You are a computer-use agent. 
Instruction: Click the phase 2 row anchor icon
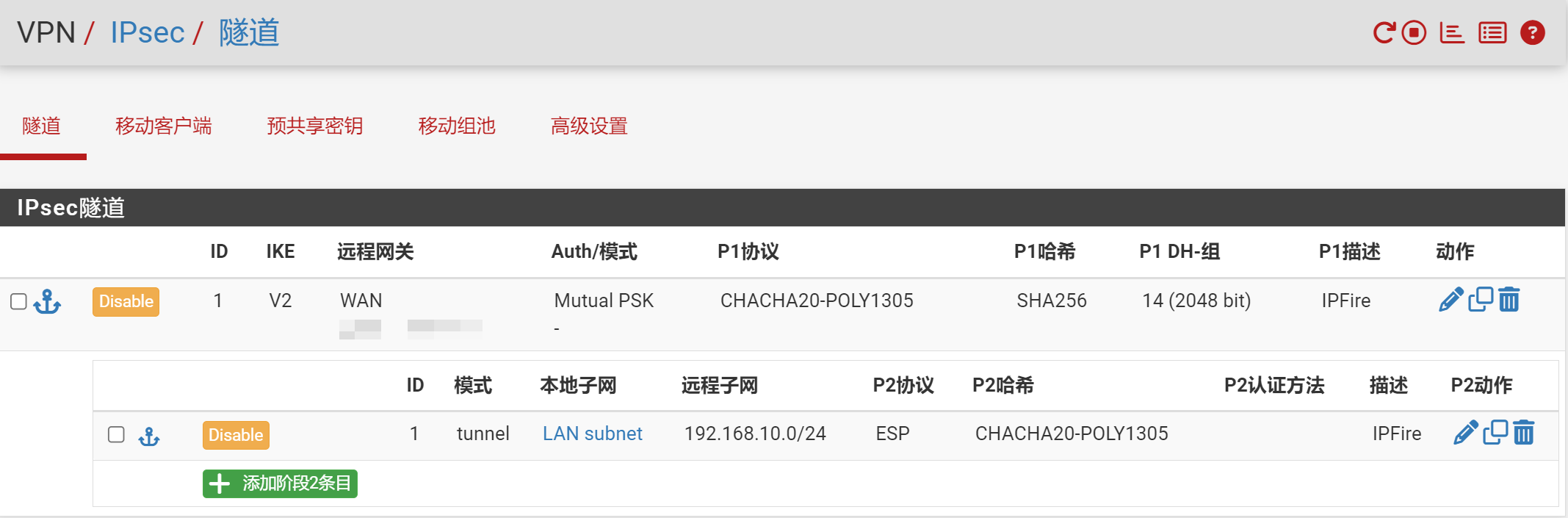point(149,436)
